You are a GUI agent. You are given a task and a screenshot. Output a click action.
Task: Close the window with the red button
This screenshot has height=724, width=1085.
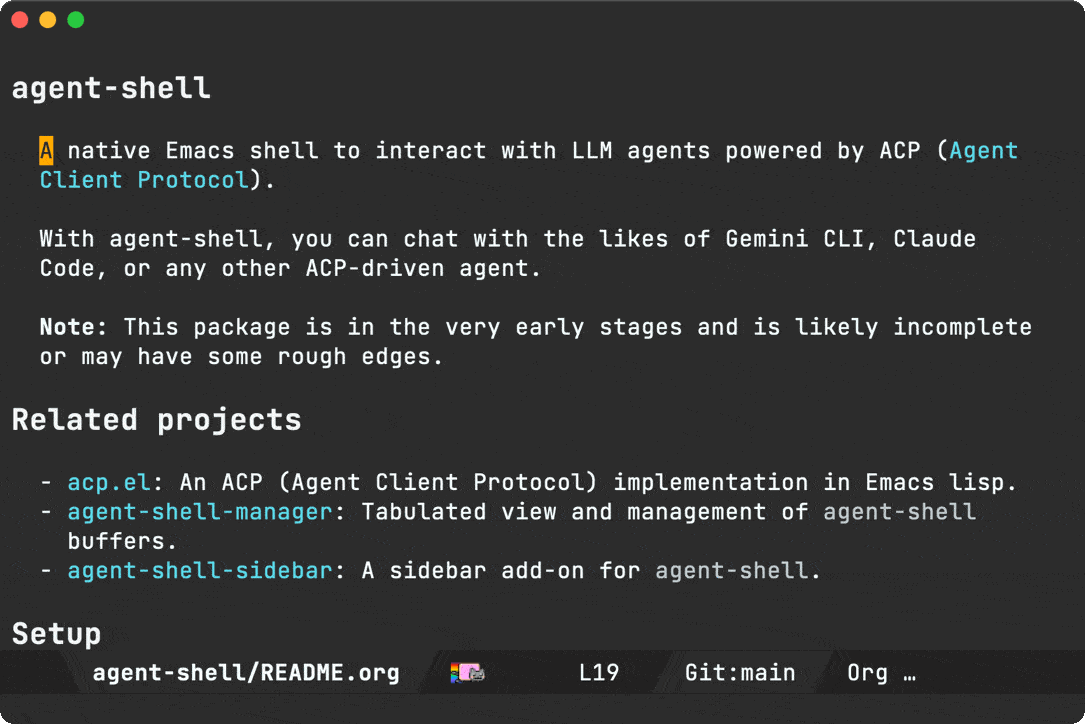(19, 20)
